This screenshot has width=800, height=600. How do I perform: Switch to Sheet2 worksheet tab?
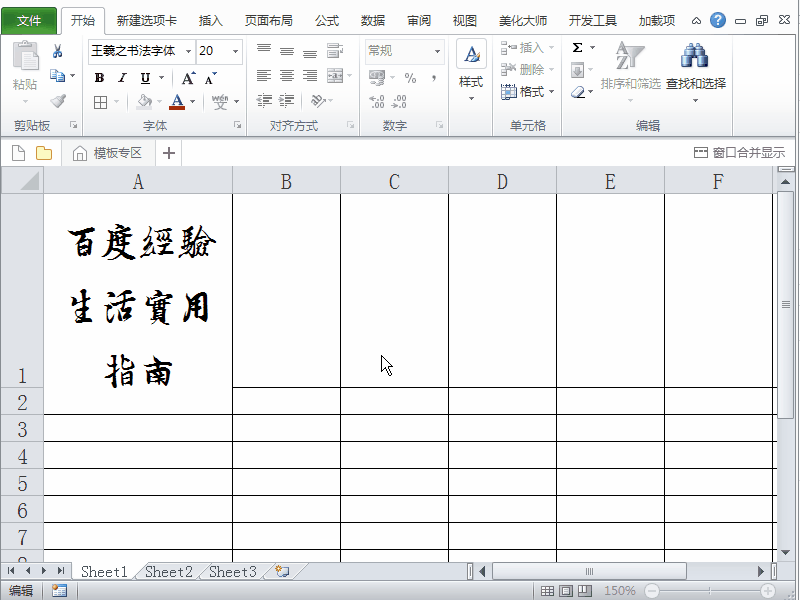pos(168,572)
